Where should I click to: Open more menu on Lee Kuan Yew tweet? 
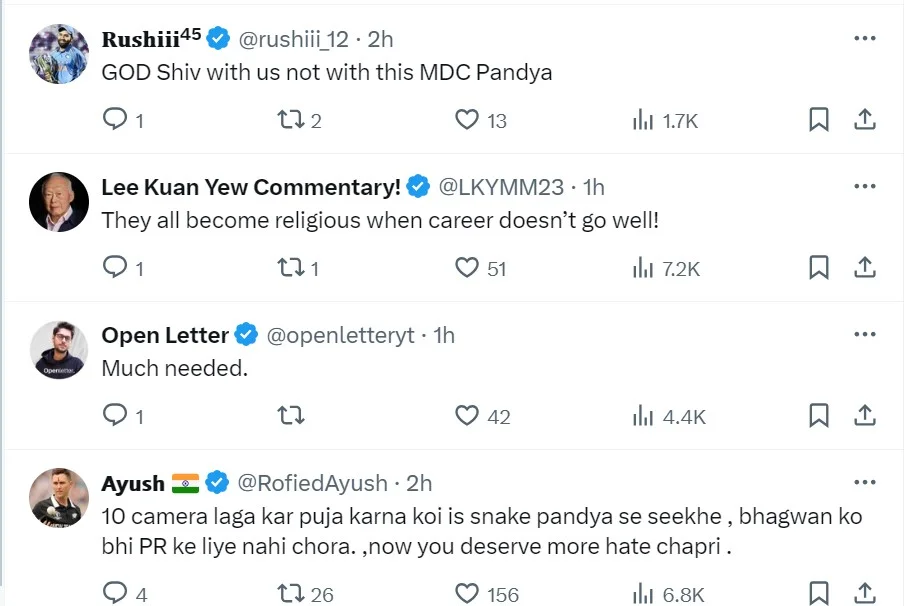click(865, 187)
